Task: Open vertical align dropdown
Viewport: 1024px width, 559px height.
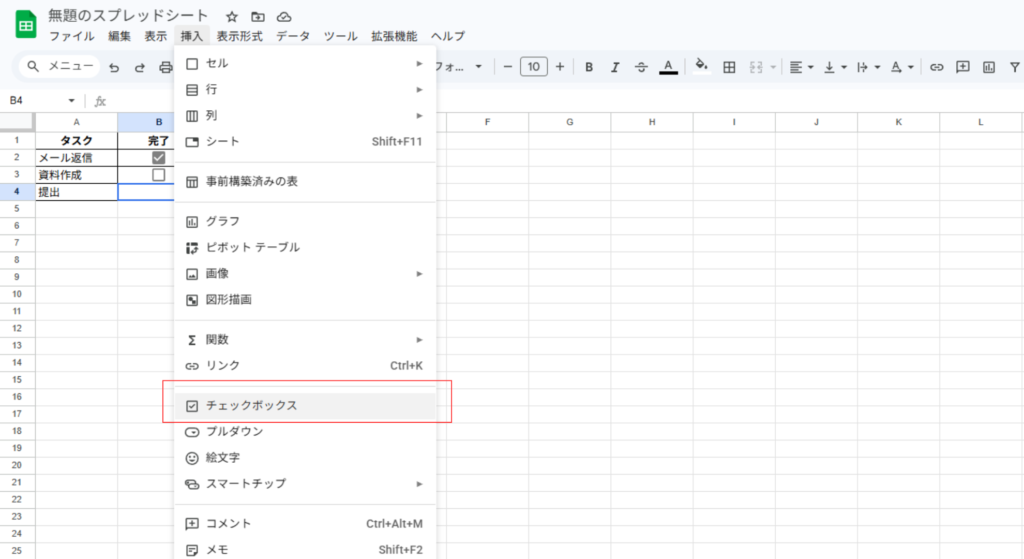Action: pyautogui.click(x=835, y=67)
